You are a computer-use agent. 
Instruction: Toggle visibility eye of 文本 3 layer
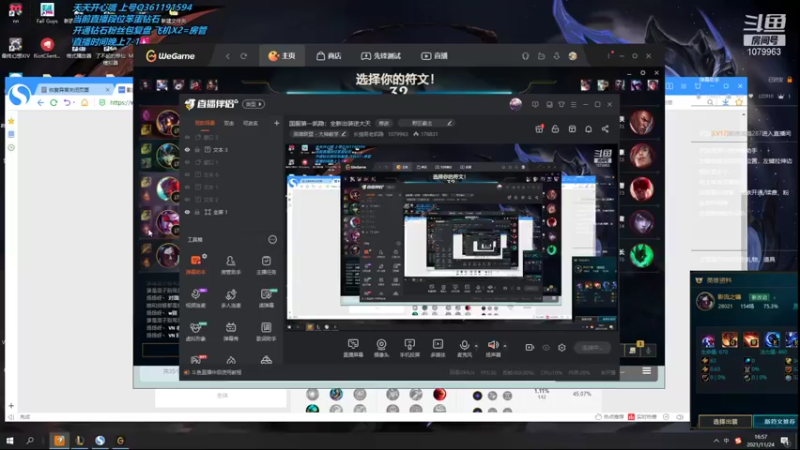point(187,150)
